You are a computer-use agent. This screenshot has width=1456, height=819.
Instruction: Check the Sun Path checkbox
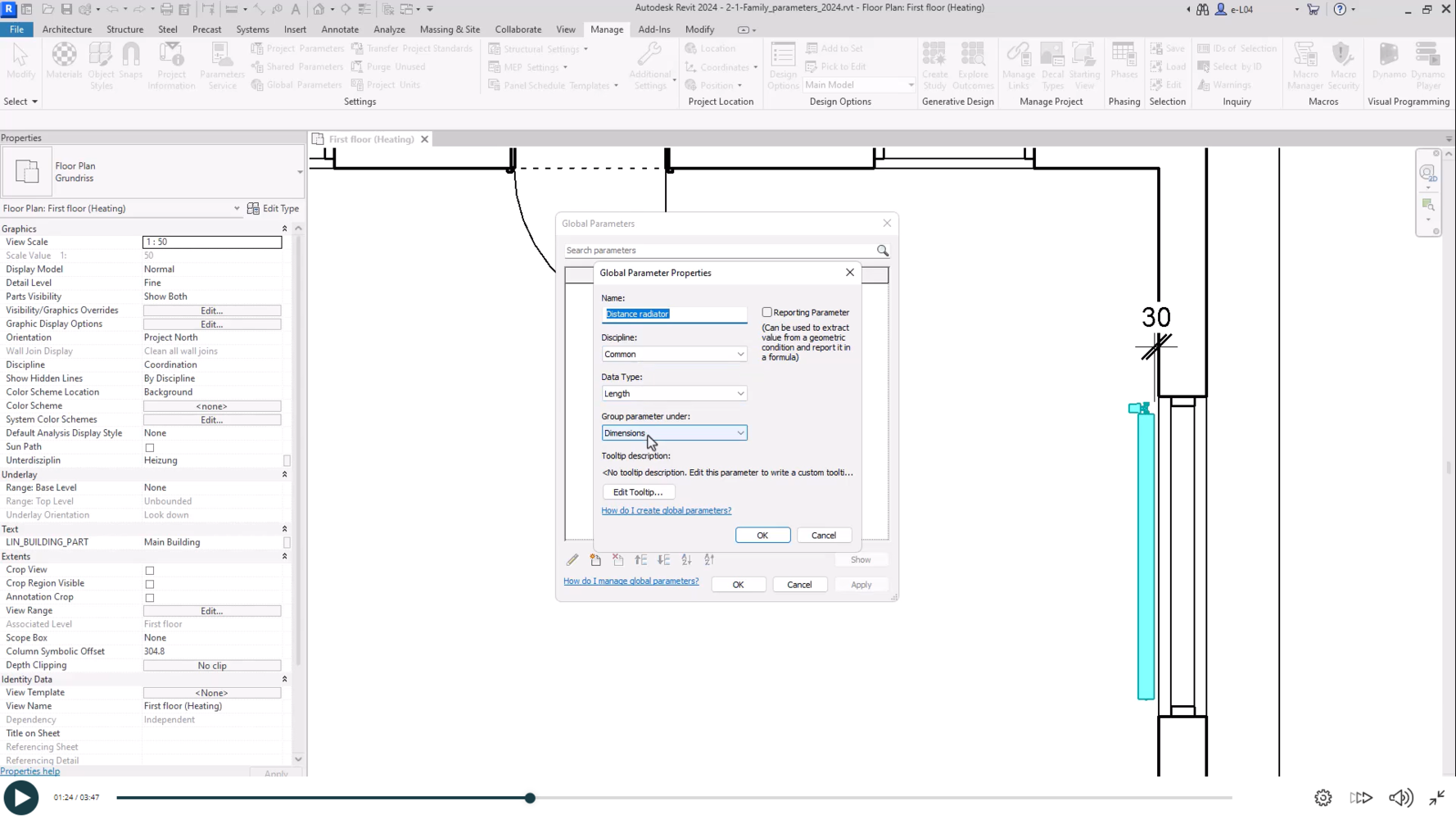(150, 448)
